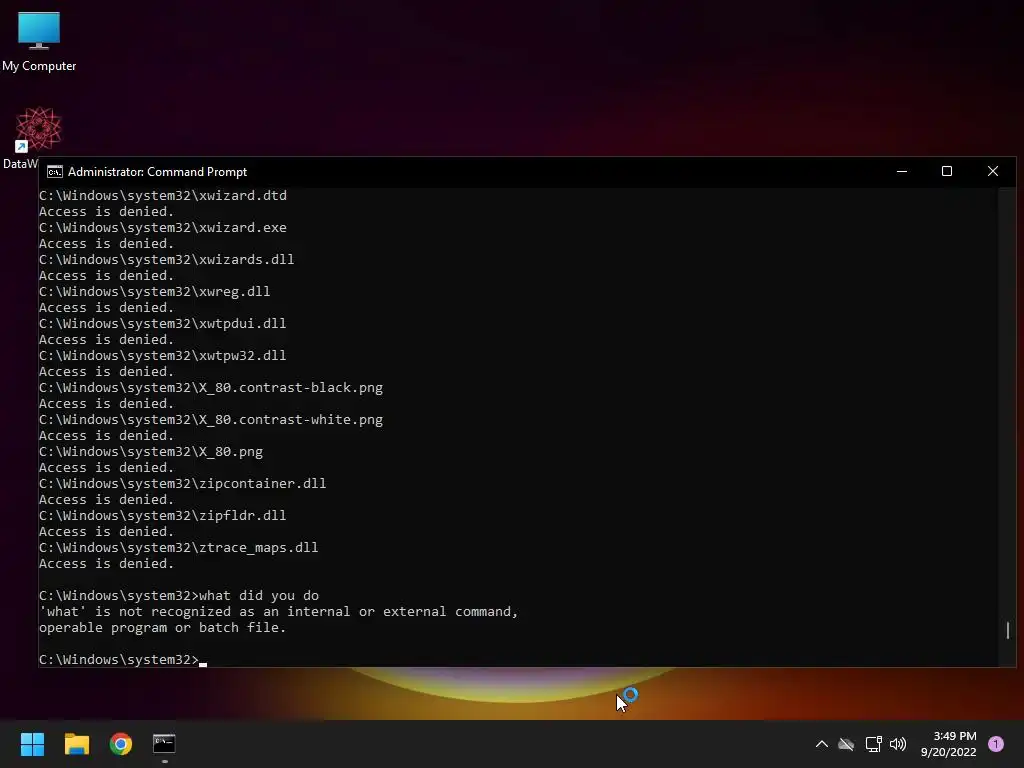Click the Command Prompt taskbar icon
Image resolution: width=1024 pixels, height=768 pixels.
click(164, 744)
